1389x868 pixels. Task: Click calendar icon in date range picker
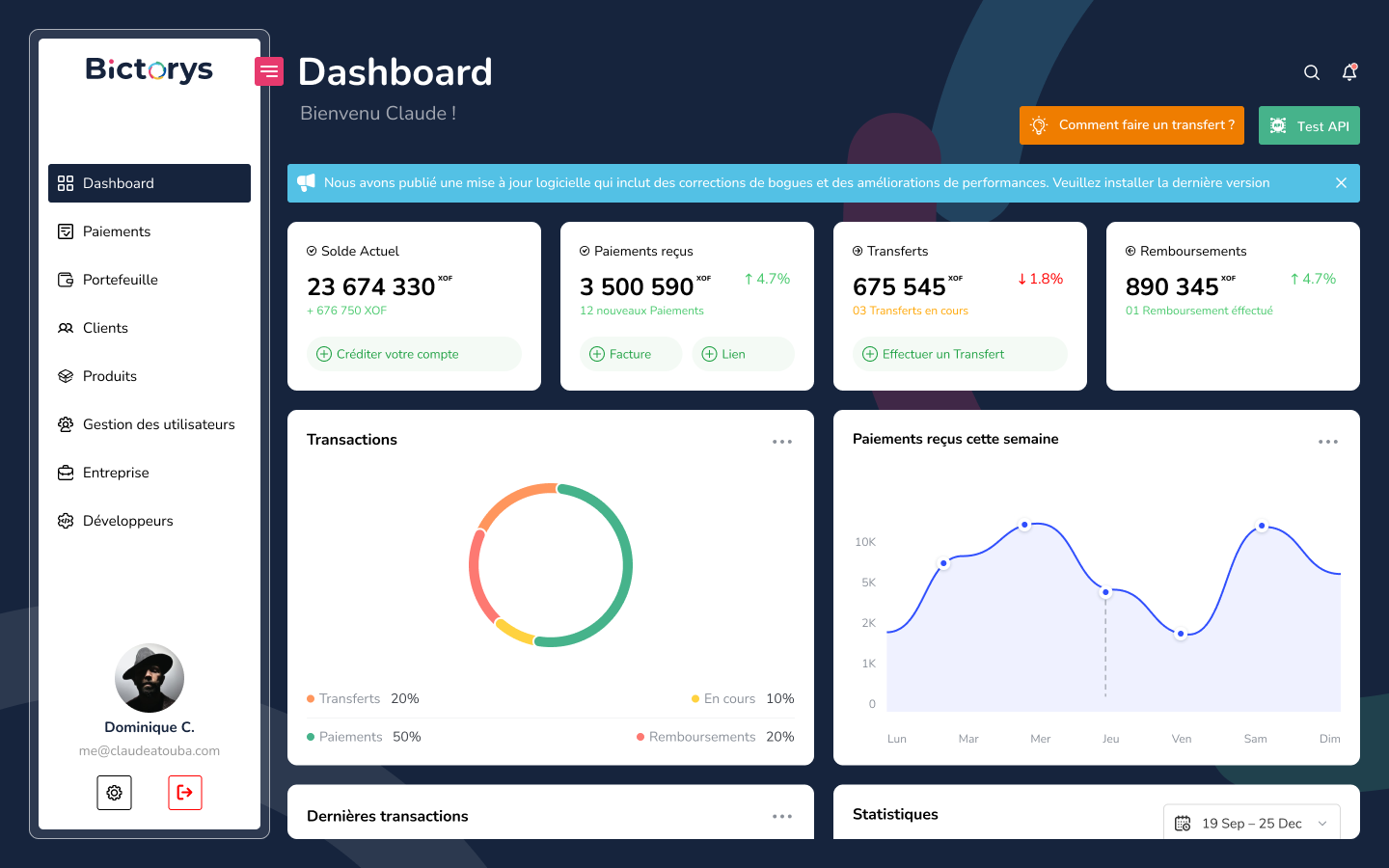tap(1183, 824)
